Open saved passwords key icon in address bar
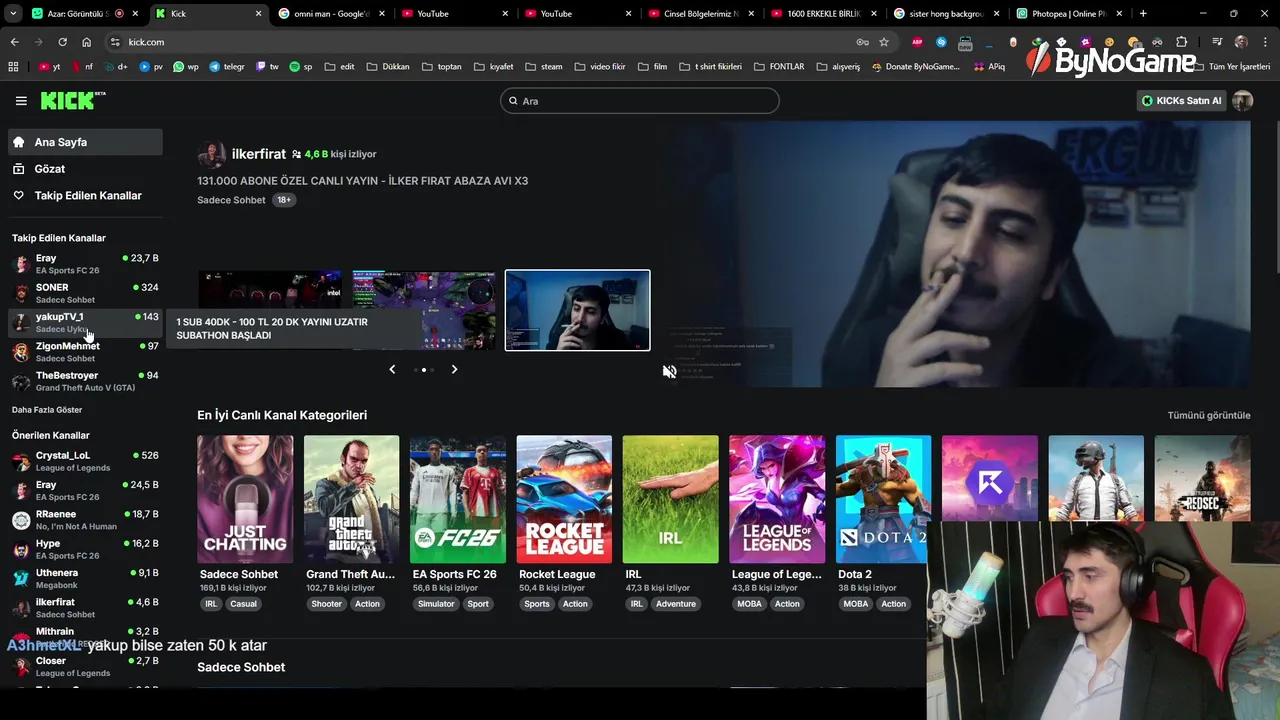This screenshot has width=1280, height=720. [862, 42]
